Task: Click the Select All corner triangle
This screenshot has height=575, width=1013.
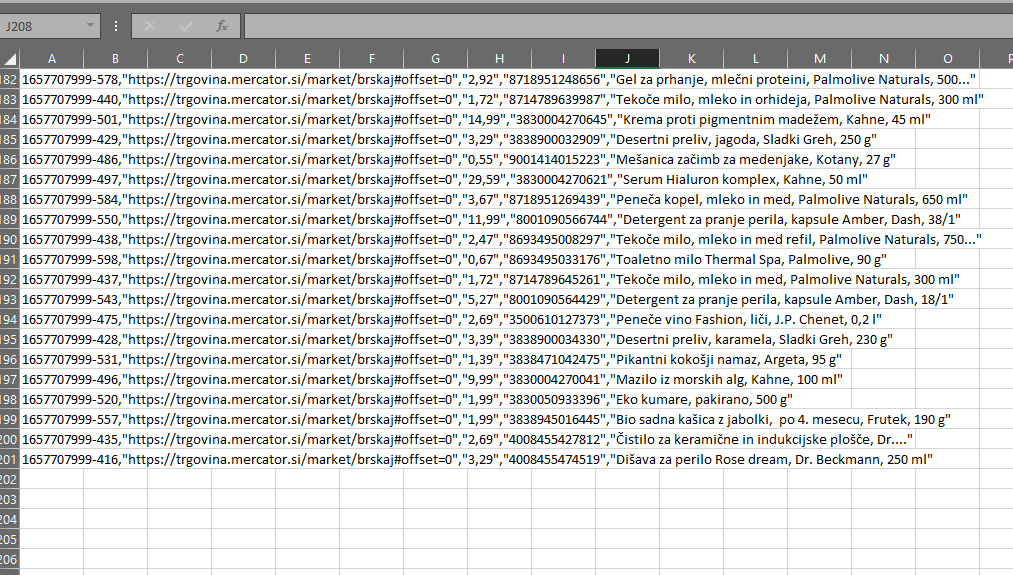Action: click(x=10, y=59)
